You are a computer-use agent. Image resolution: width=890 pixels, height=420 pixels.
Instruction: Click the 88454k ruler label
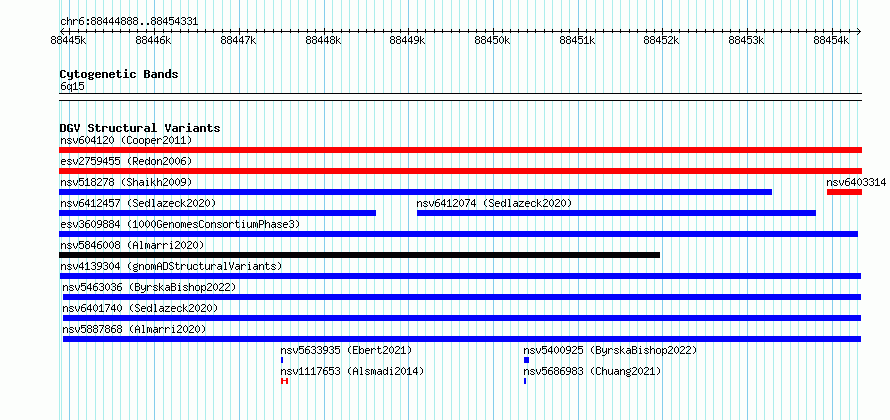click(x=832, y=41)
